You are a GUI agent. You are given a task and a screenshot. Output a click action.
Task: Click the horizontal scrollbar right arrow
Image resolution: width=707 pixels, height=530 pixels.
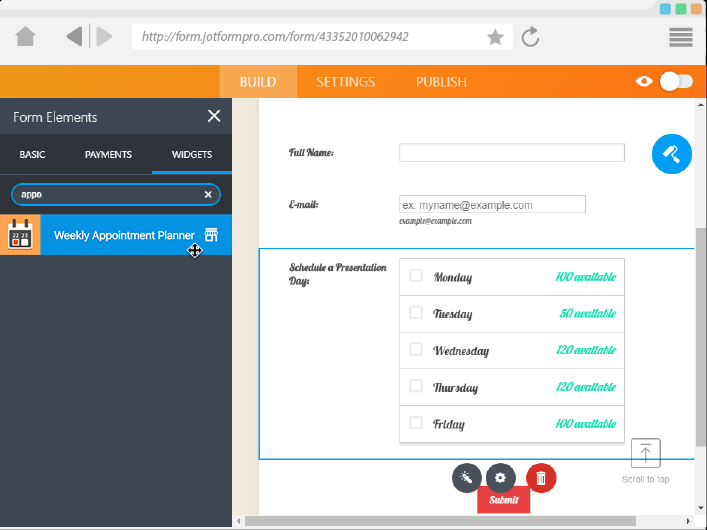688,521
